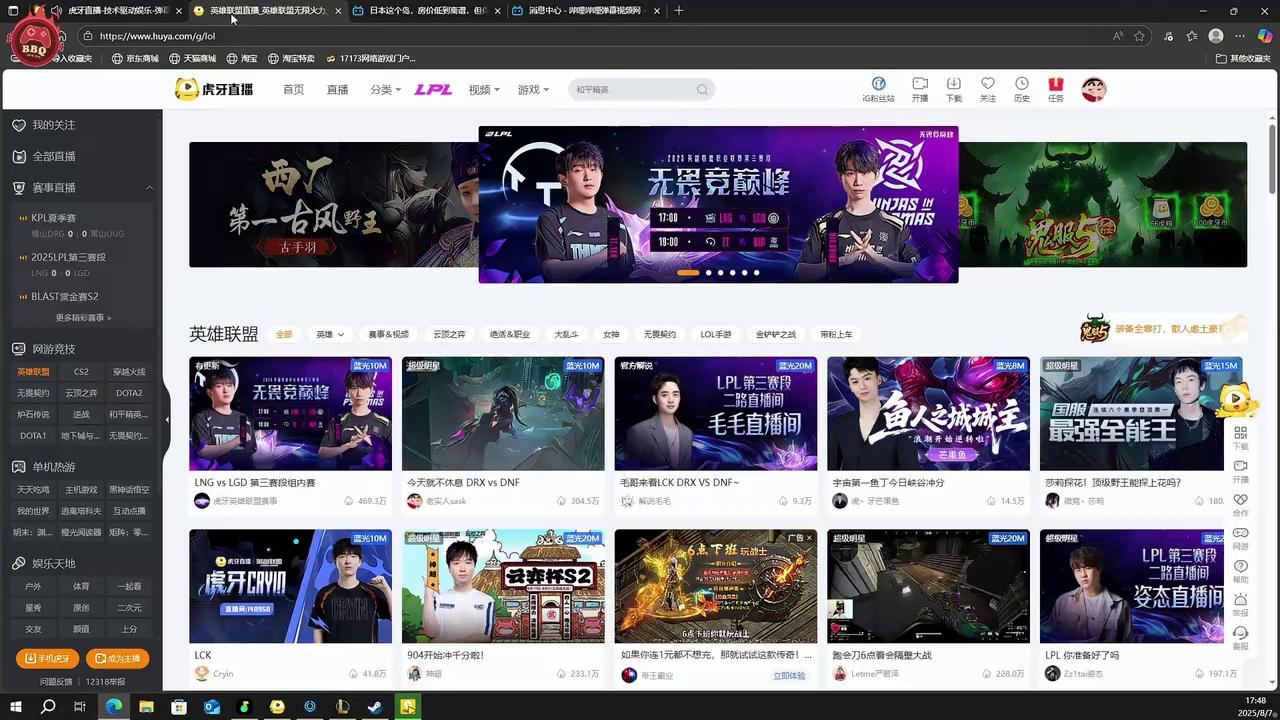
Task: Open the Outlook icon in the taskbar
Action: click(211, 707)
